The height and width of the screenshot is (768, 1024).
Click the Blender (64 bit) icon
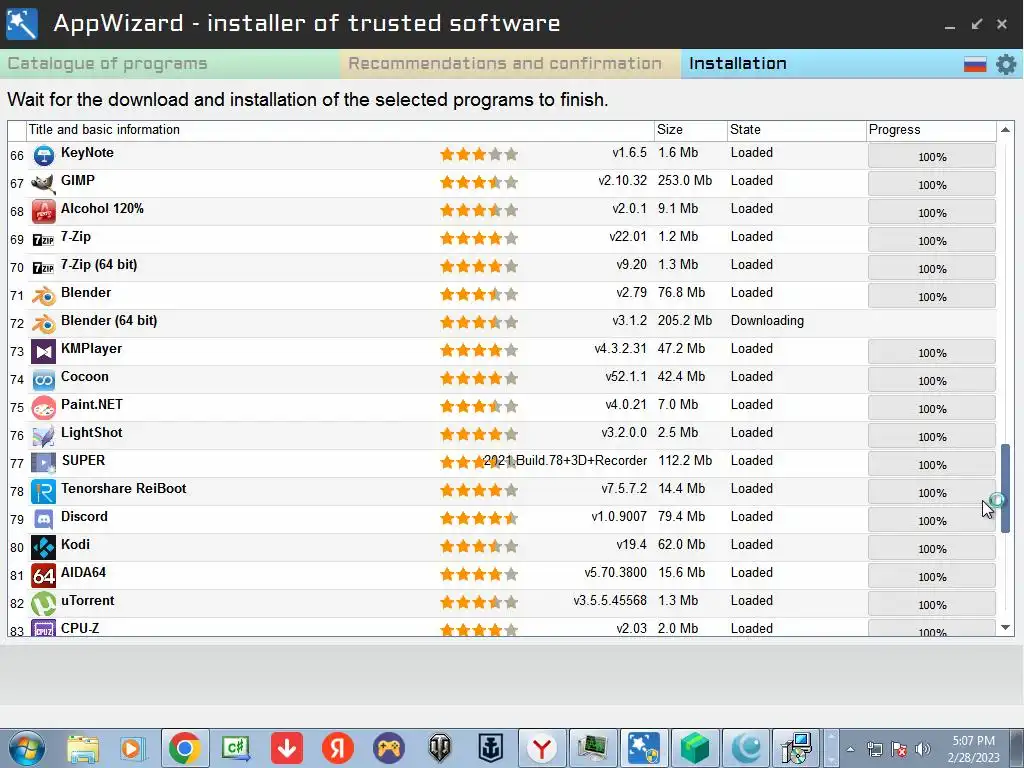coord(44,324)
